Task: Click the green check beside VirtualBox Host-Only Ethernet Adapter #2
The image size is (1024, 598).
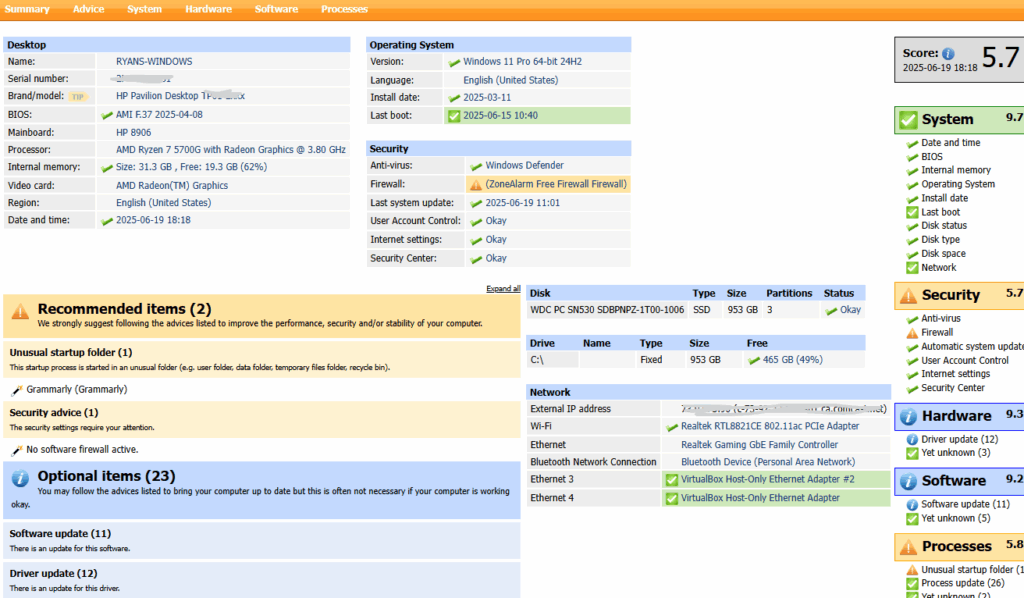Action: click(671, 480)
